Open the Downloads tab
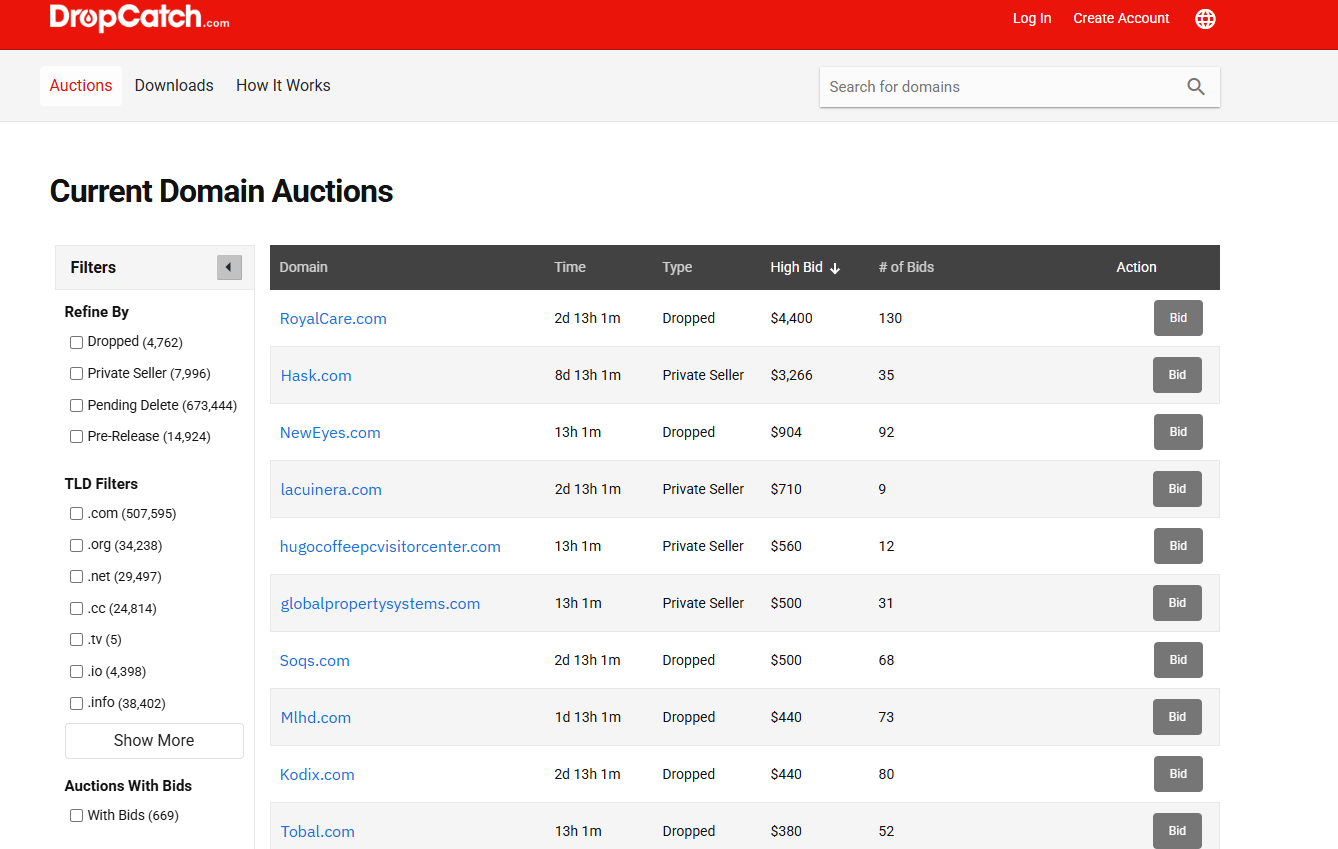The width and height of the screenshot is (1338, 849). (174, 86)
